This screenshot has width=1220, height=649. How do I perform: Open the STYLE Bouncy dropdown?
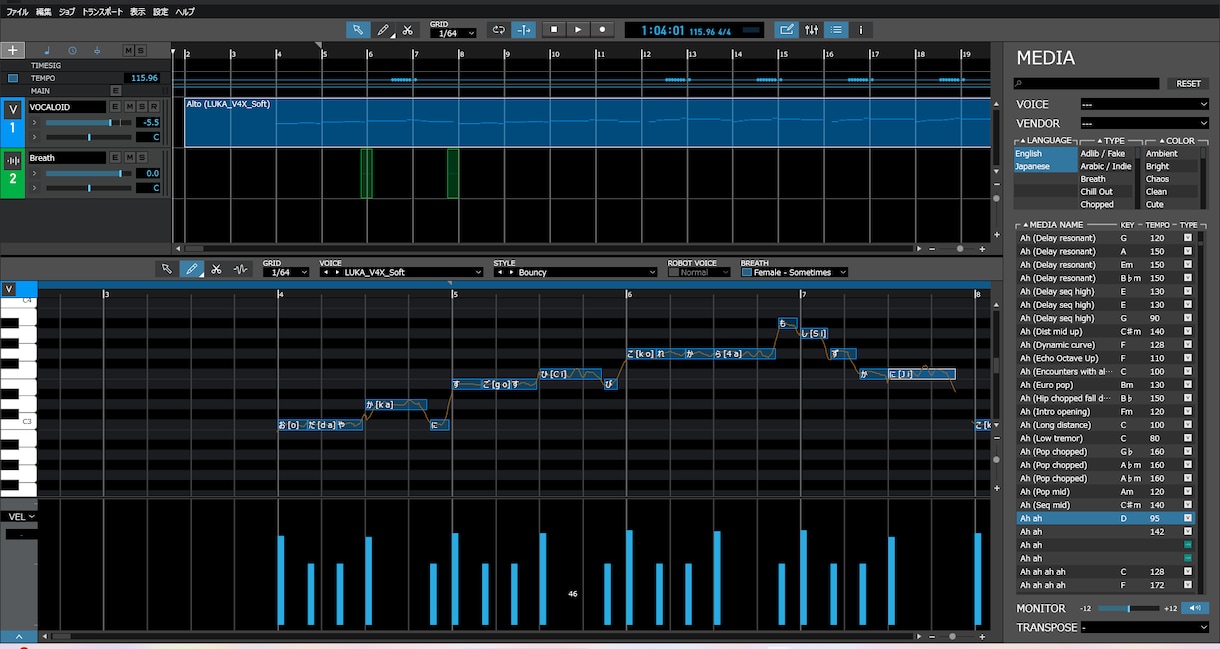575,272
